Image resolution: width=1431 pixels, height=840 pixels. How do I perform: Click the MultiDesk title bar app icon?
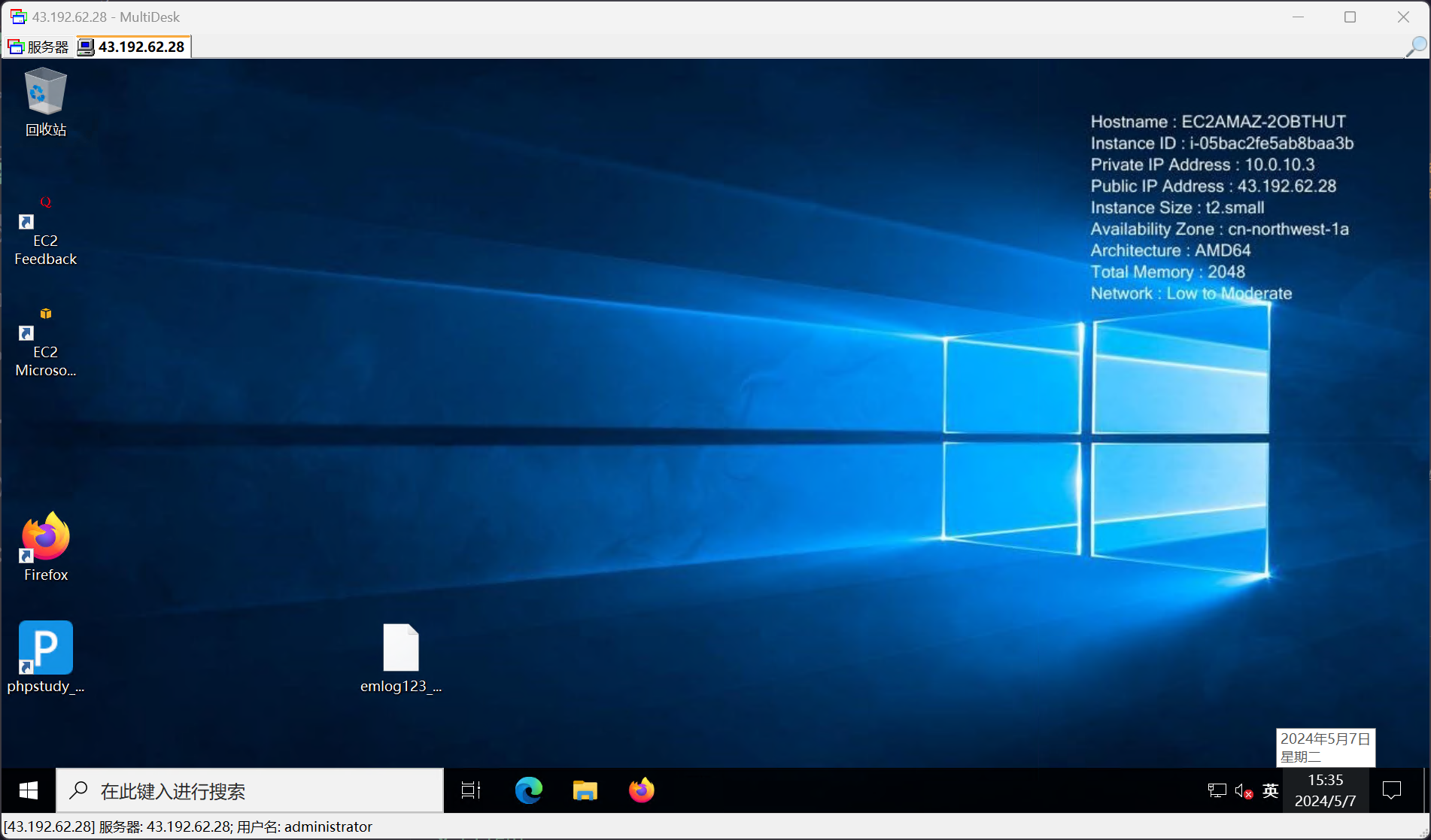click(x=18, y=17)
